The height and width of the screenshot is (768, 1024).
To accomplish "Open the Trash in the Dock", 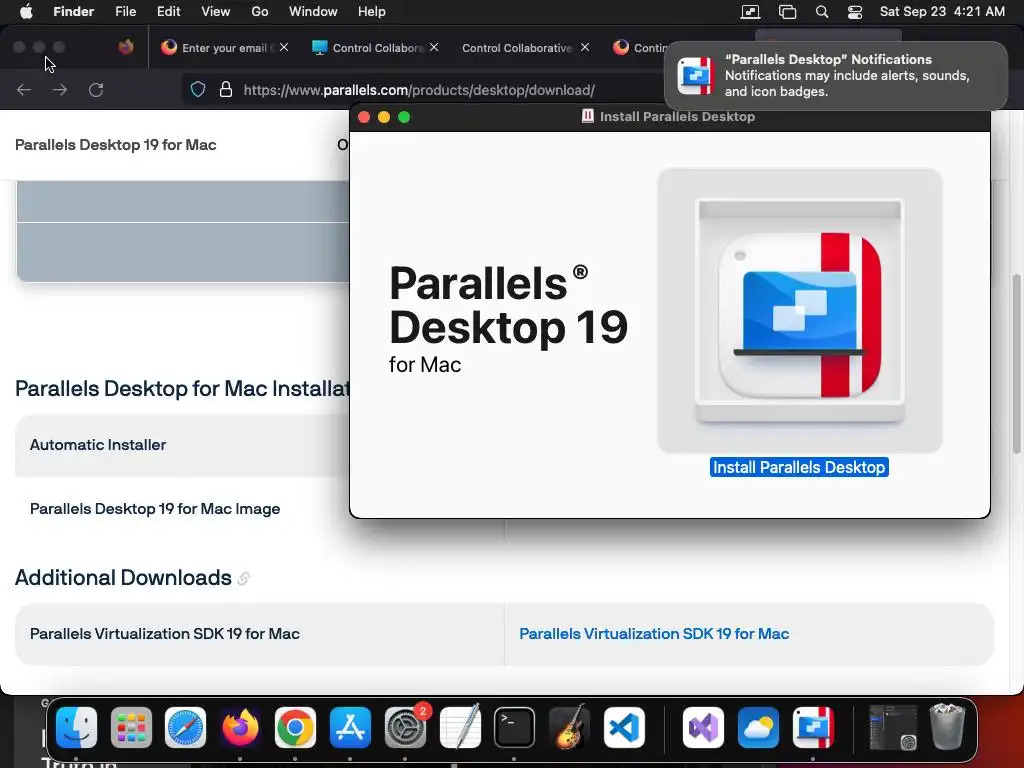I will tap(947, 728).
